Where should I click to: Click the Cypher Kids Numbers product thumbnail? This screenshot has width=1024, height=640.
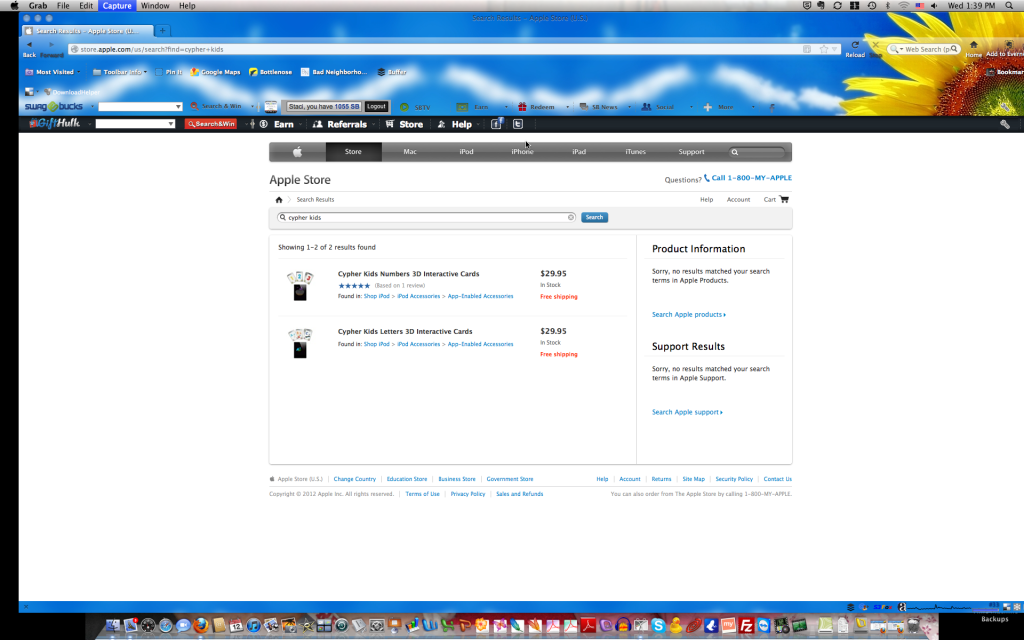point(300,285)
